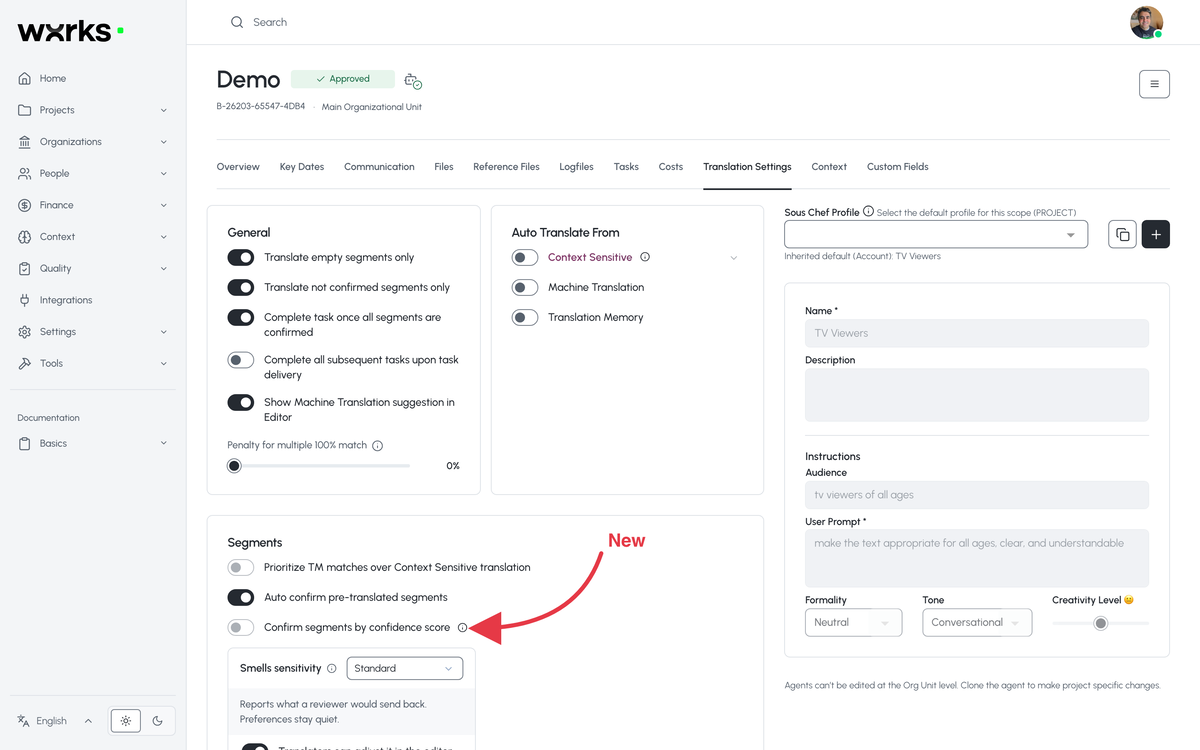Click the Organizations building icon
The image size is (1200, 750).
(x=25, y=142)
